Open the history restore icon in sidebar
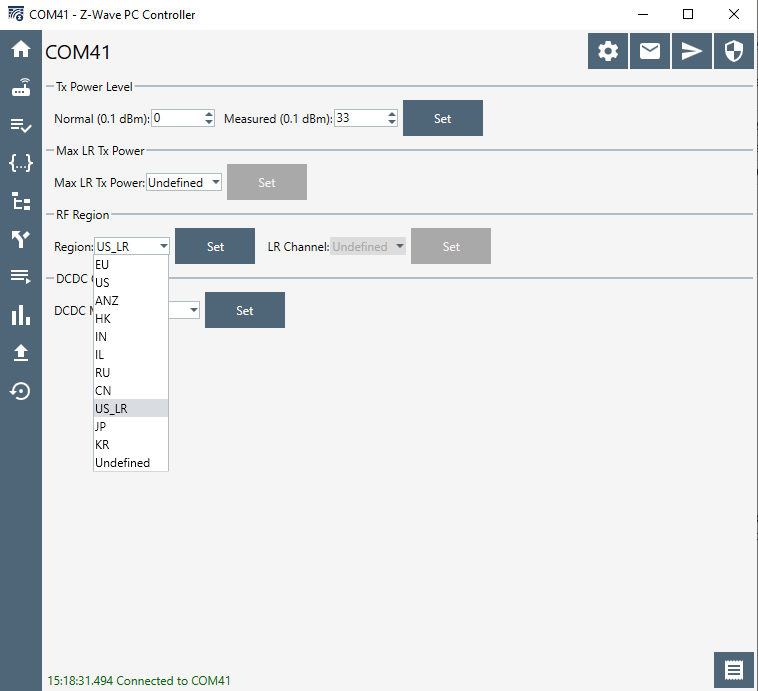This screenshot has width=758, height=691. tap(20, 391)
